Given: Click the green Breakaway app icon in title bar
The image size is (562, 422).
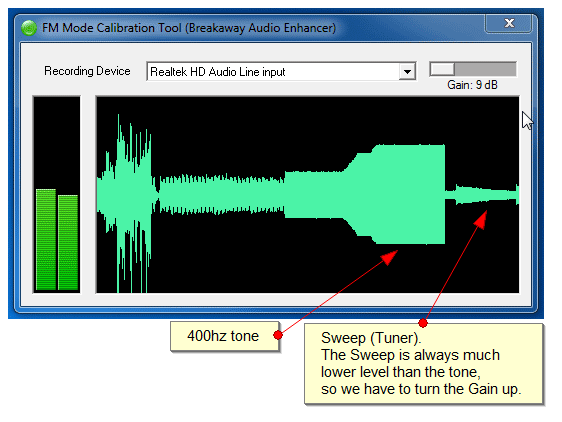Looking at the screenshot, I should pyautogui.click(x=29, y=28).
